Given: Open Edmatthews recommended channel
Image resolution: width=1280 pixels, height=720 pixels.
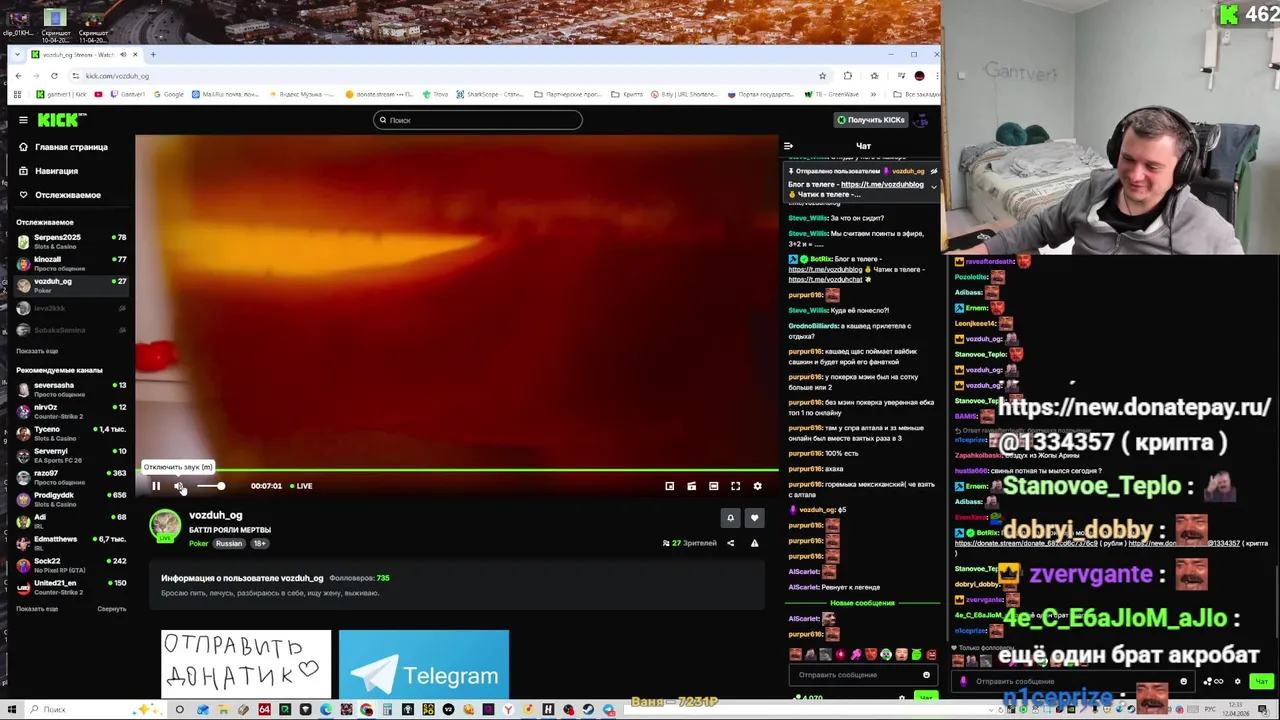Looking at the screenshot, I should click(x=71, y=543).
